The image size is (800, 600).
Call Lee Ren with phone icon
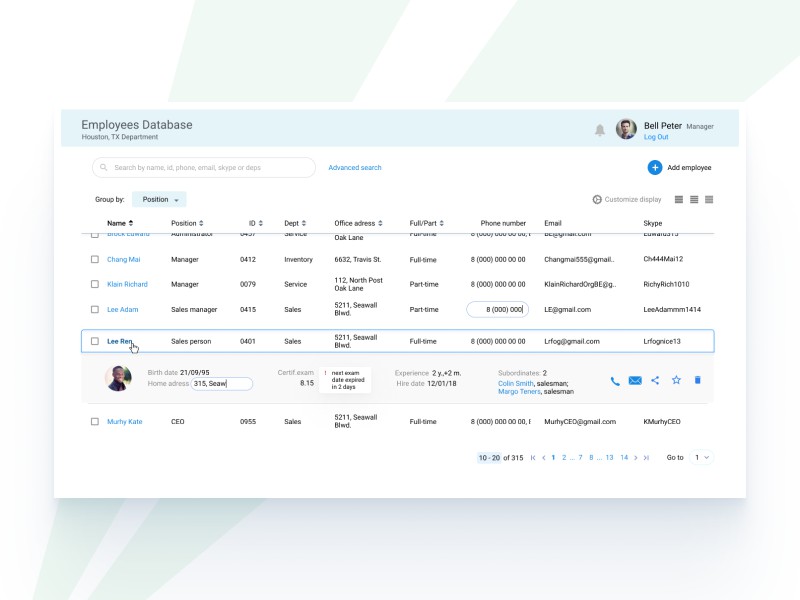[x=615, y=381]
